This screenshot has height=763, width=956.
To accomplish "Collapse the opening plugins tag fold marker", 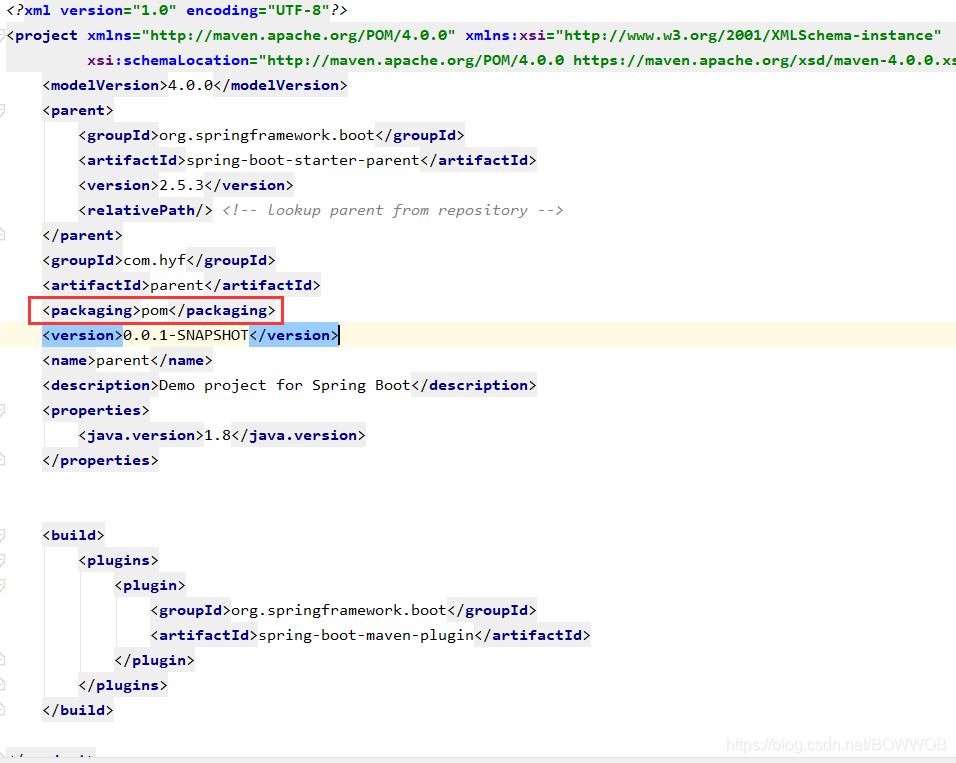I will tap(2, 561).
